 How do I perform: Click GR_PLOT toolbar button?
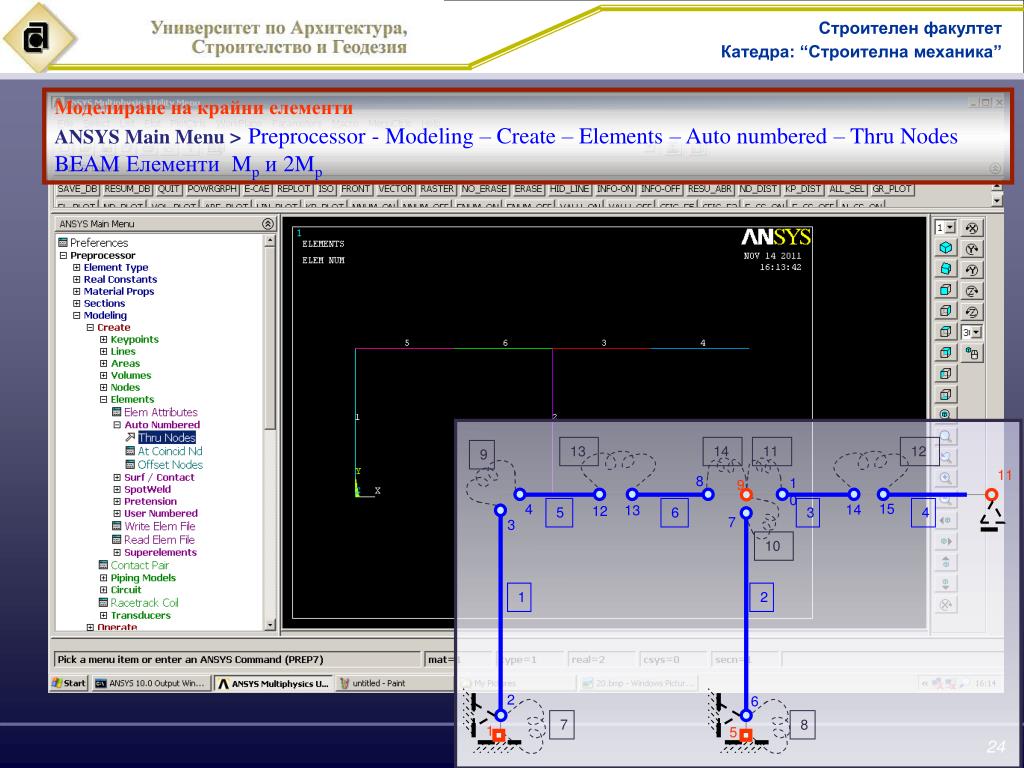click(x=891, y=189)
